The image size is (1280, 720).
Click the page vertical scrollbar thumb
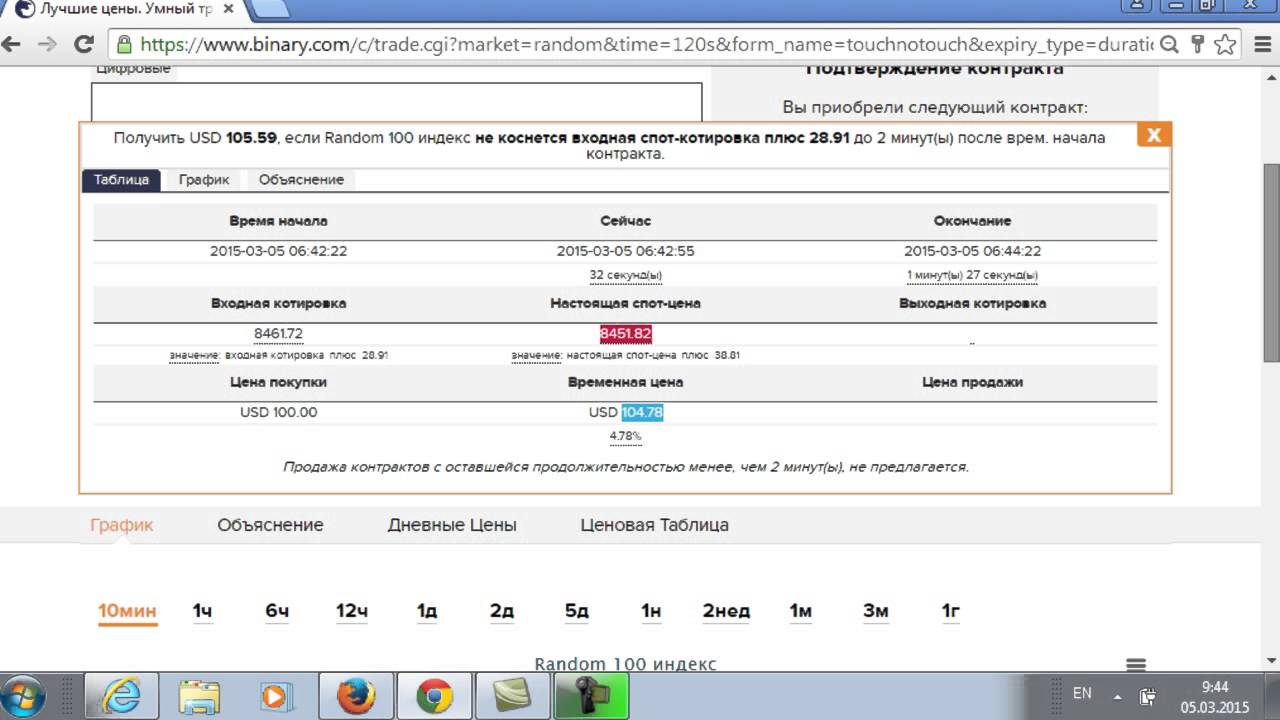(x=1271, y=261)
